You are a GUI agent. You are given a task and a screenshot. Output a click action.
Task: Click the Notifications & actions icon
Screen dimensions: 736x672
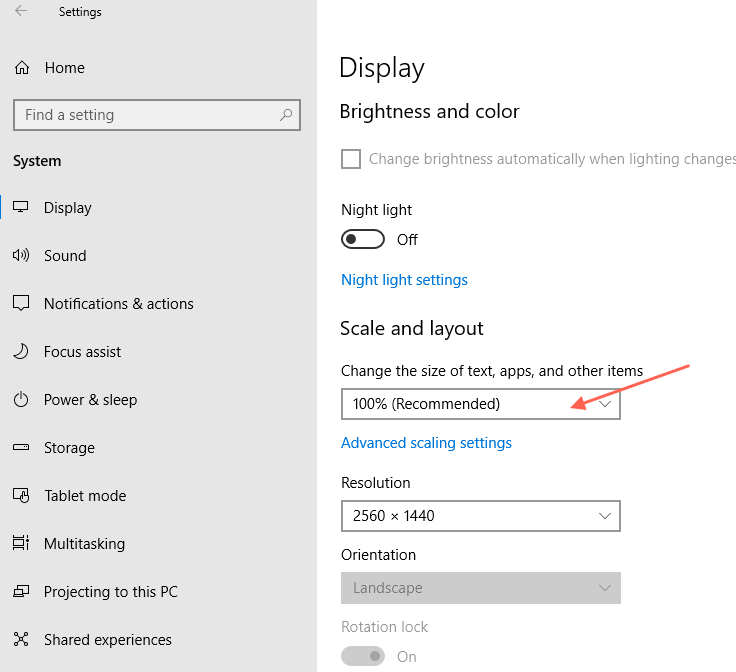click(x=21, y=304)
